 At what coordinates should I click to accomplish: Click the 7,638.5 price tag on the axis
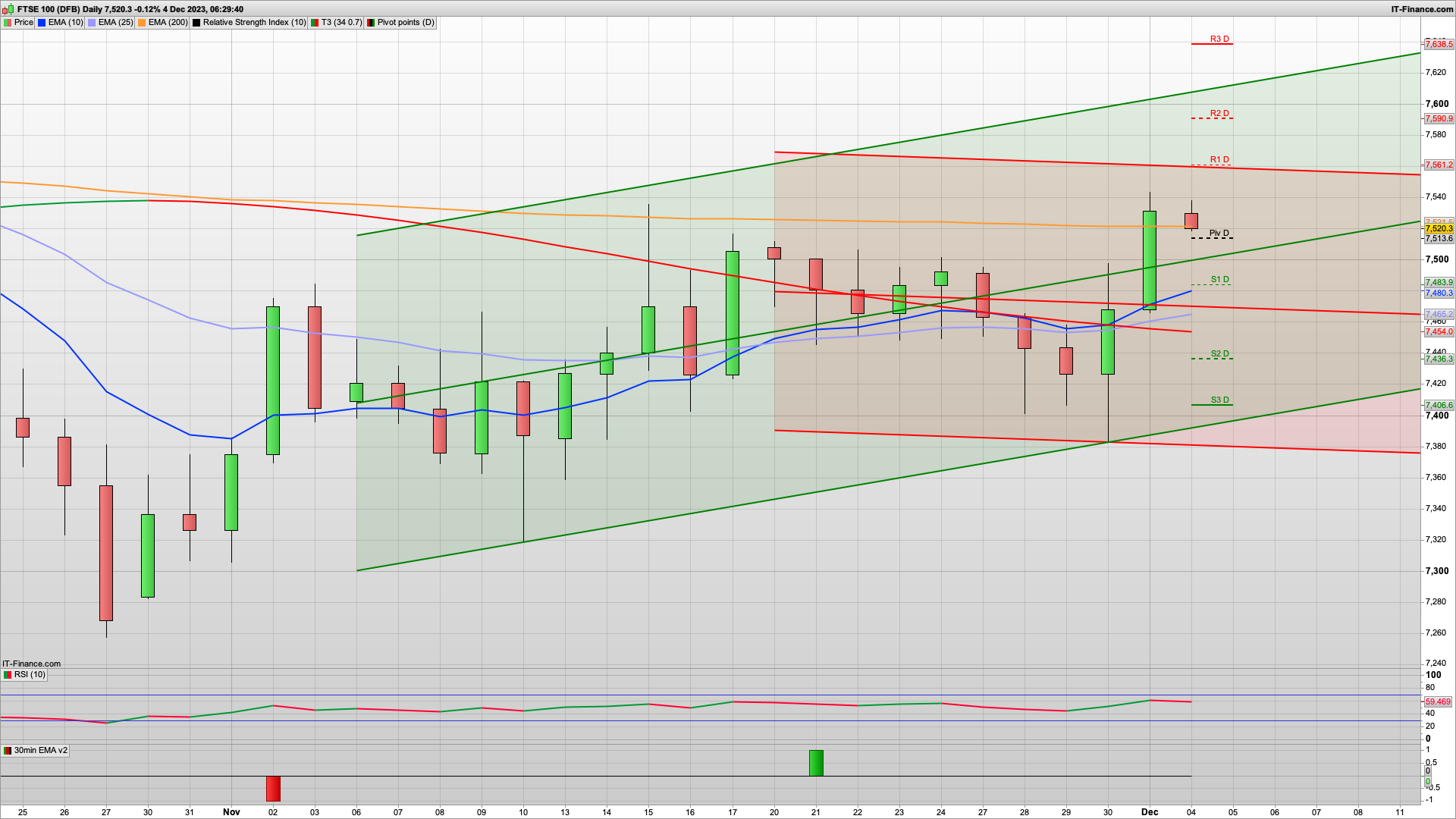pos(1439,45)
